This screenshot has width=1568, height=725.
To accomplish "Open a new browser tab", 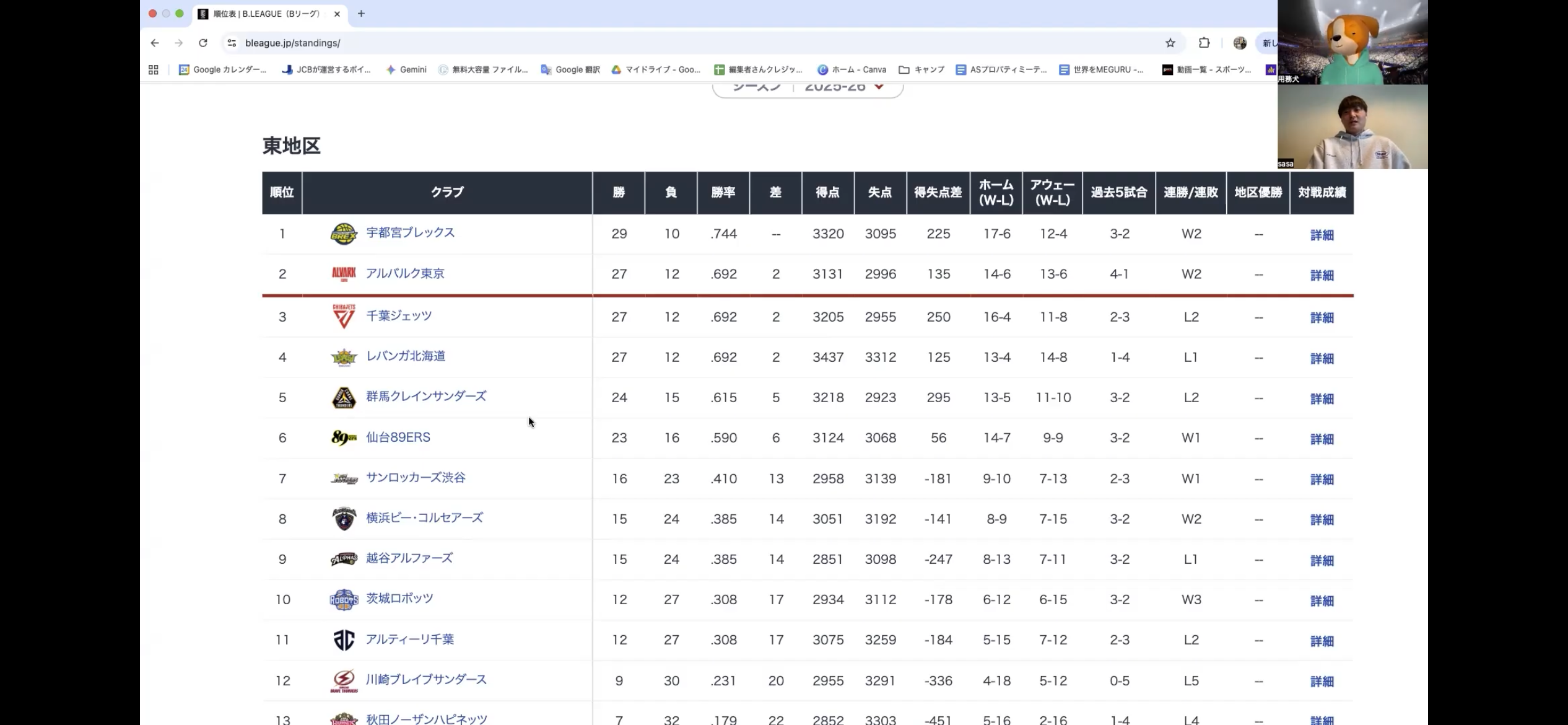I will (x=361, y=14).
